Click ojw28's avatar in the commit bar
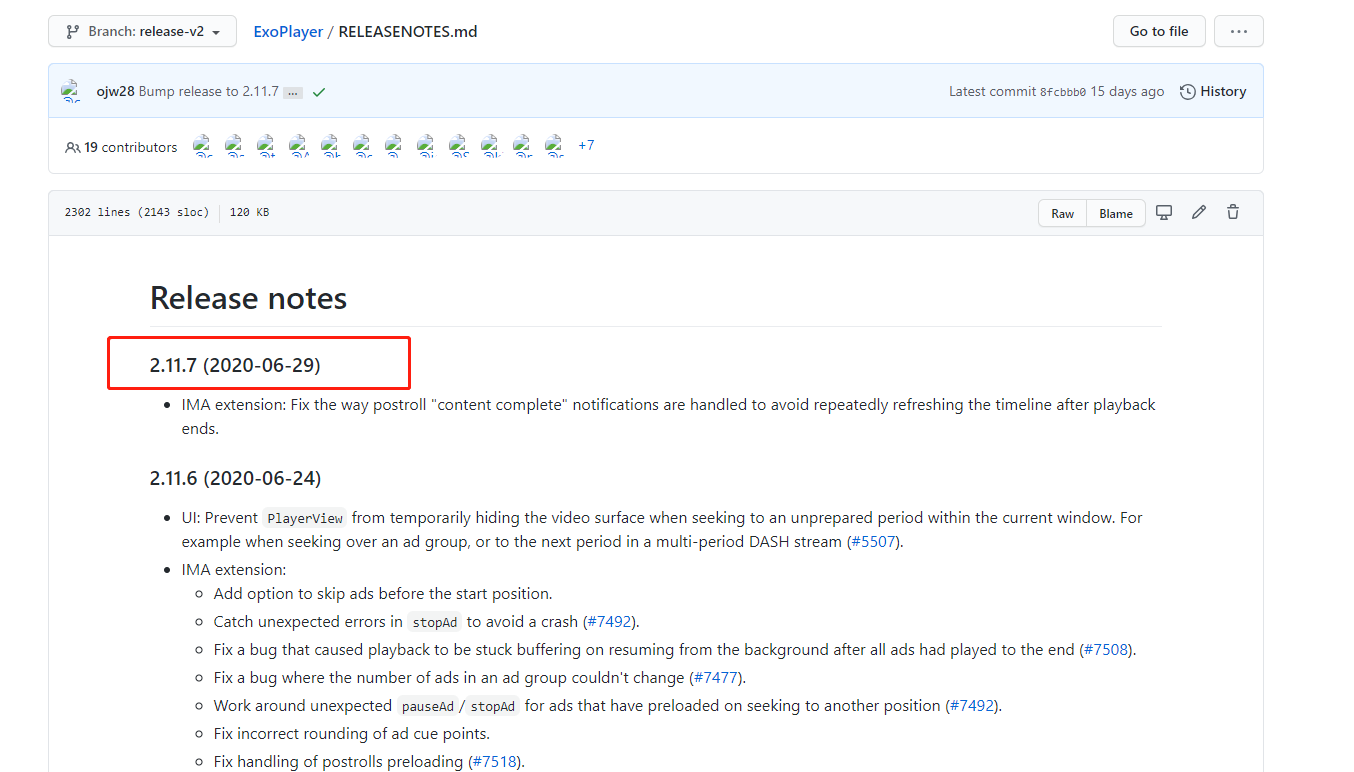1354x772 pixels. click(71, 91)
